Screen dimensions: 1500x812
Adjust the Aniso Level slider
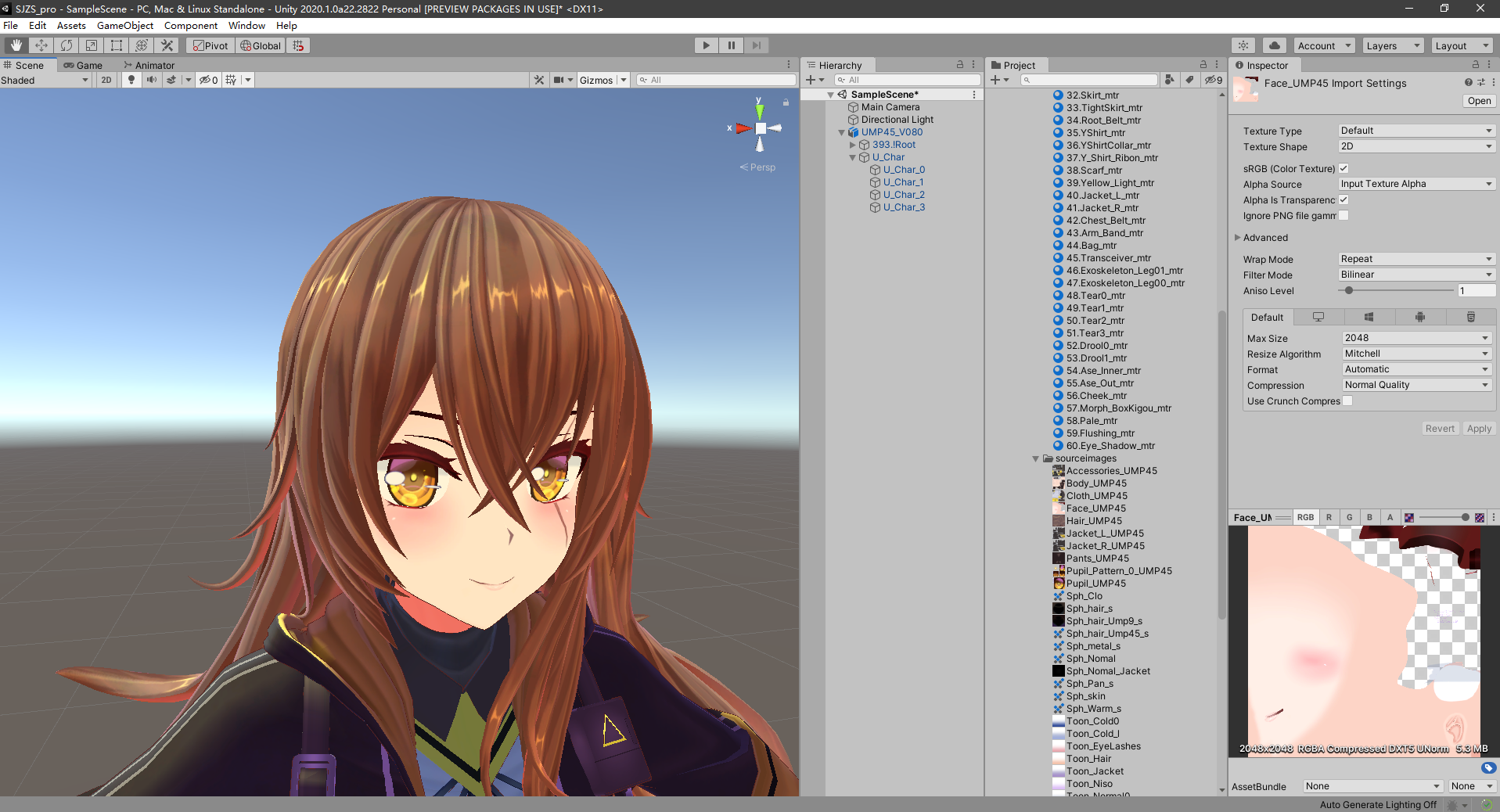click(1349, 290)
